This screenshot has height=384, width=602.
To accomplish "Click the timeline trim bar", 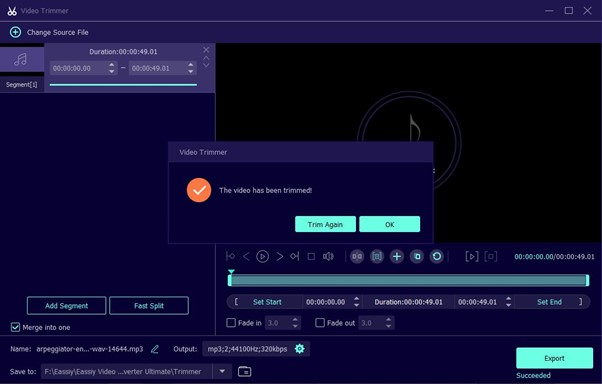I will pyautogui.click(x=408, y=280).
